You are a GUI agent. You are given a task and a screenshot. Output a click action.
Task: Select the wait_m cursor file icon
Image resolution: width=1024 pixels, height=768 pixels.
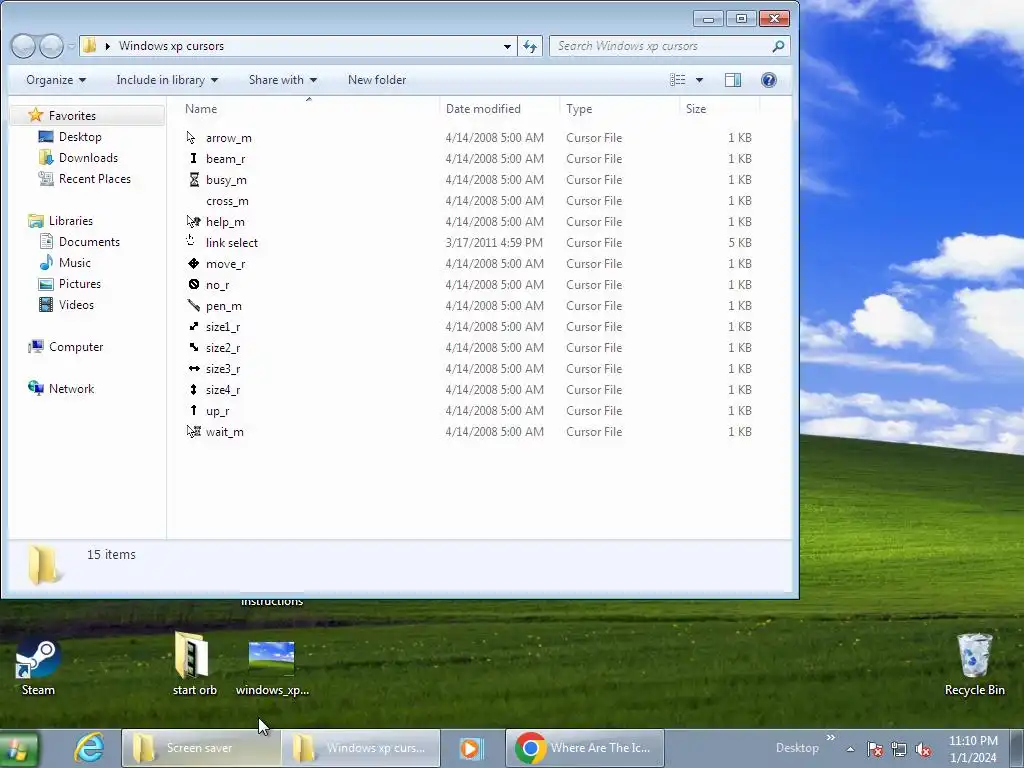click(193, 431)
